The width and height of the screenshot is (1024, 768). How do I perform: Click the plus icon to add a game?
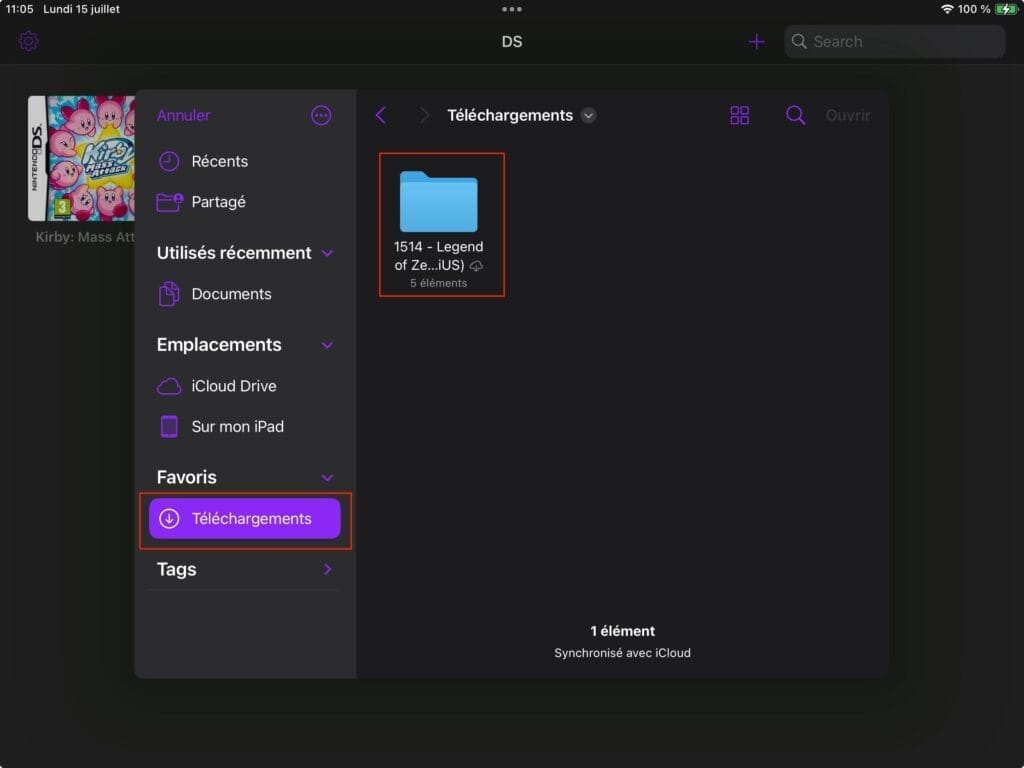click(x=756, y=41)
